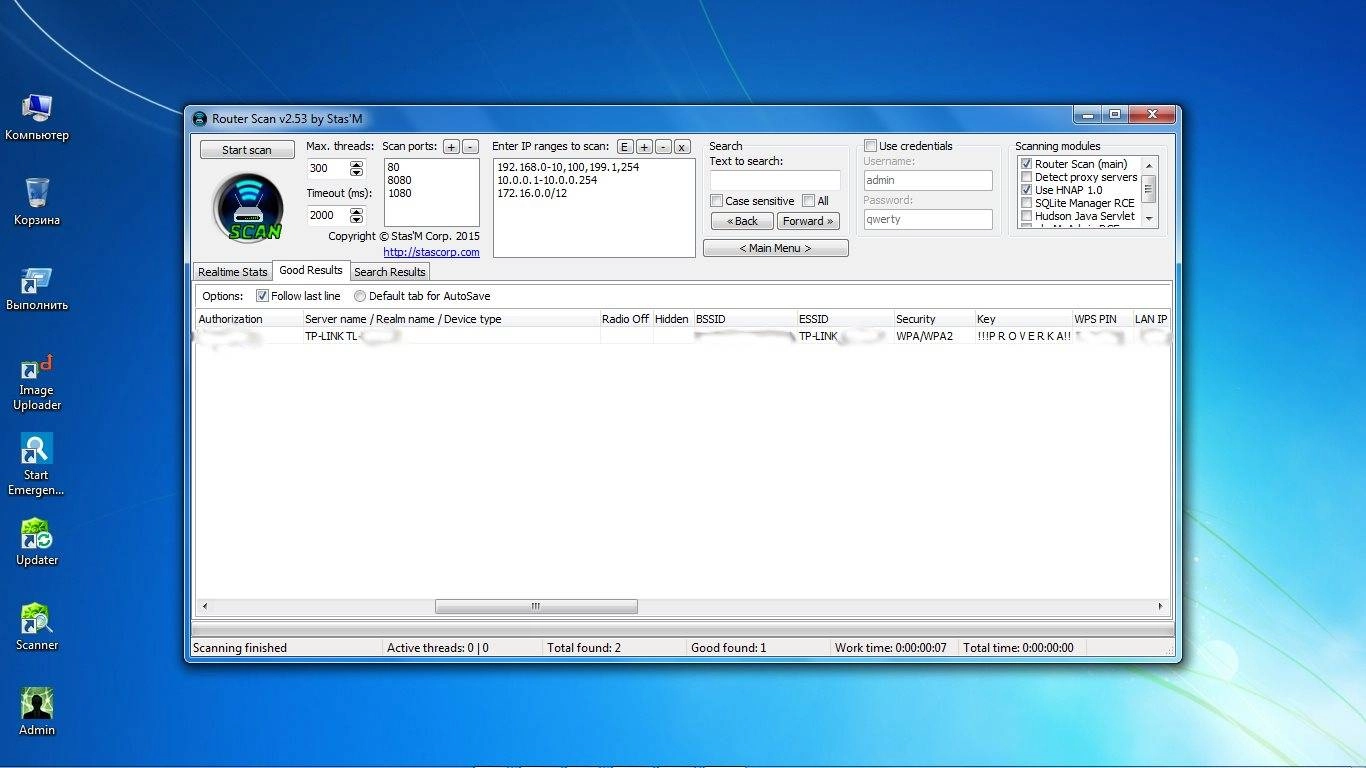Enable Case sensitive search
The width and height of the screenshot is (1366, 768).
[x=716, y=201]
